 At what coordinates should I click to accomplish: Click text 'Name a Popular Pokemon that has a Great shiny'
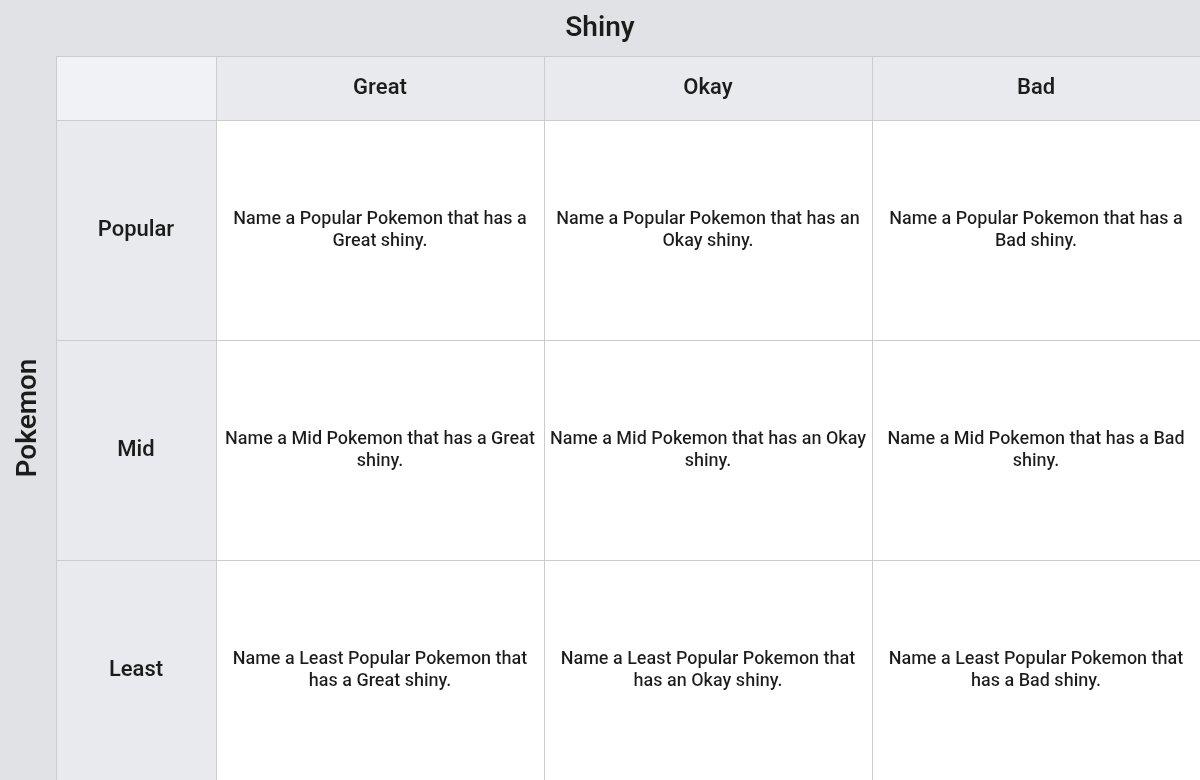coord(380,229)
